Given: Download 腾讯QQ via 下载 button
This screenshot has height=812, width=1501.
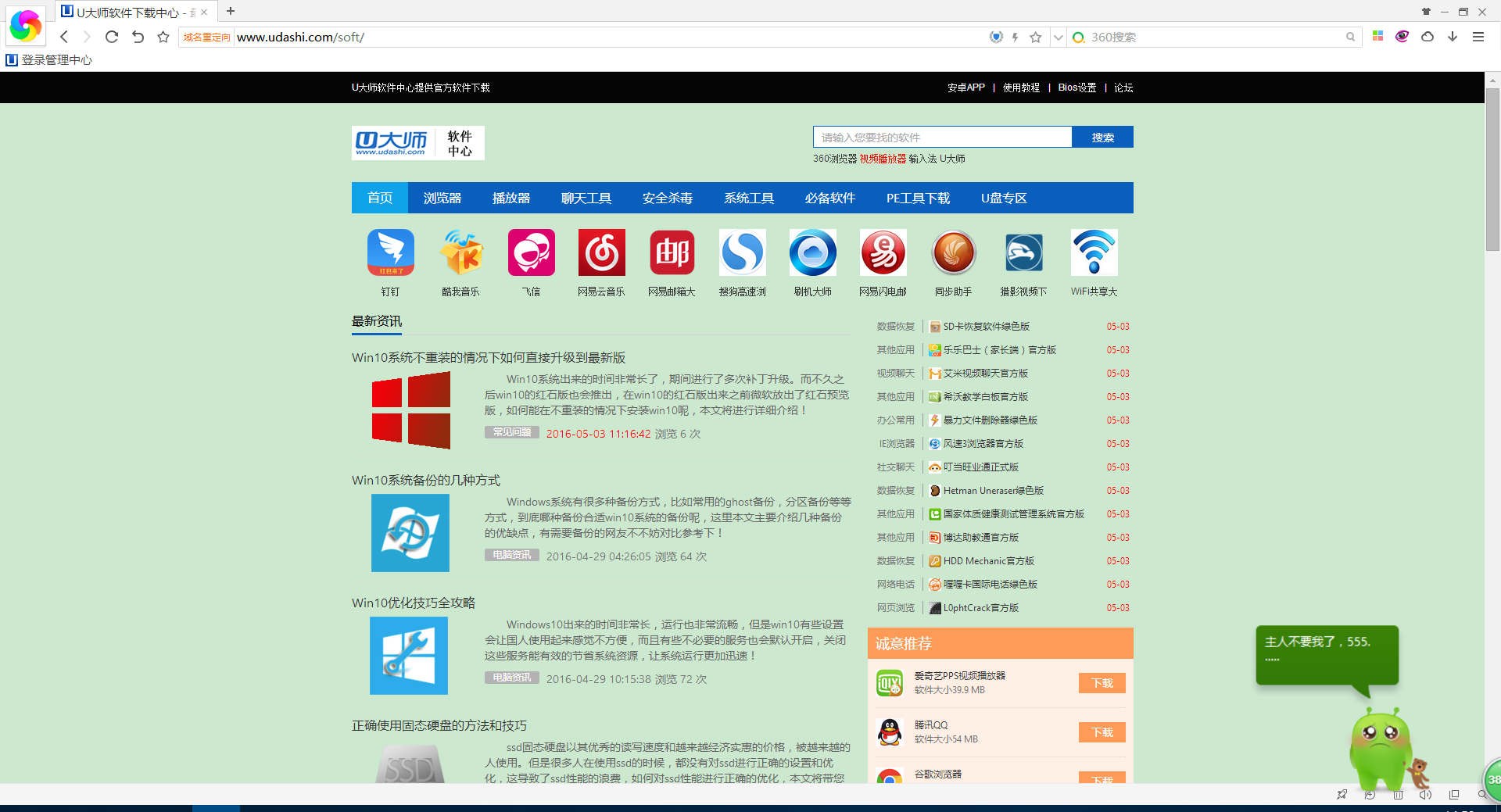Looking at the screenshot, I should pyautogui.click(x=1102, y=732).
